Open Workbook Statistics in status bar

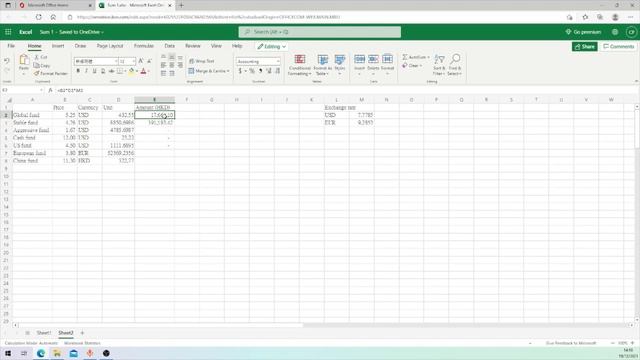[82, 343]
